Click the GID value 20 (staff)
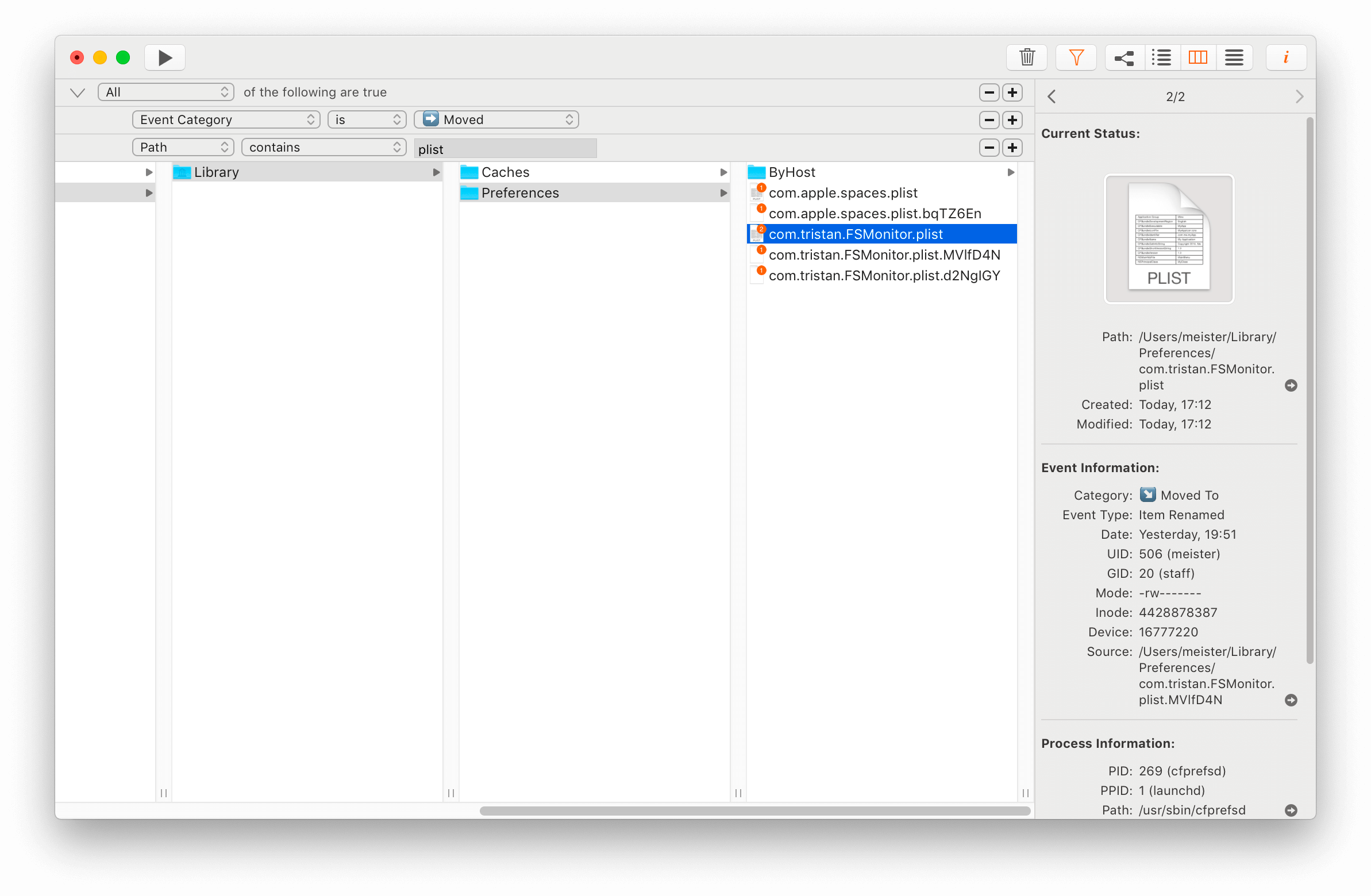The image size is (1371, 896). point(1166,574)
